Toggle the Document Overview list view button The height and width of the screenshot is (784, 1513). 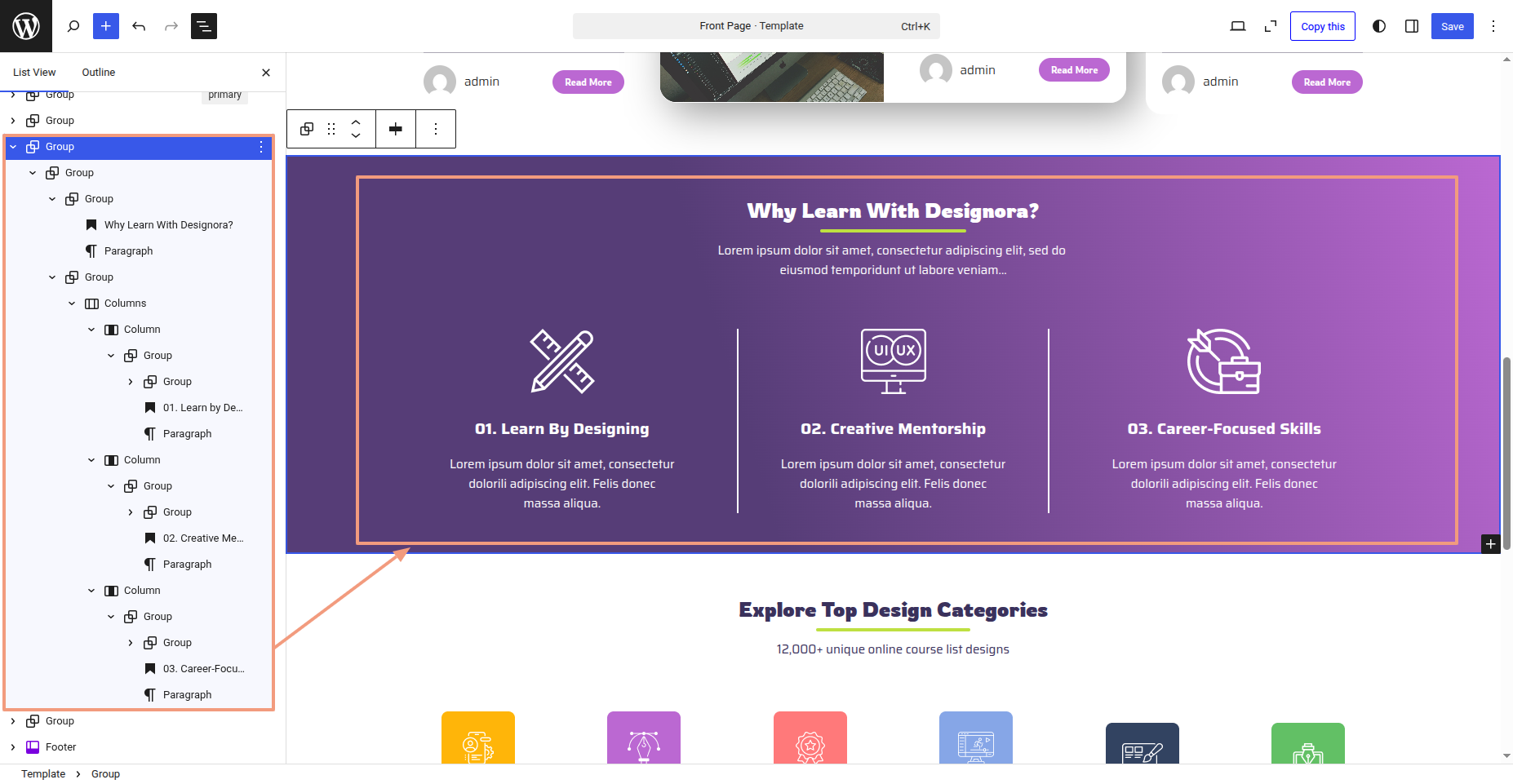tap(203, 26)
